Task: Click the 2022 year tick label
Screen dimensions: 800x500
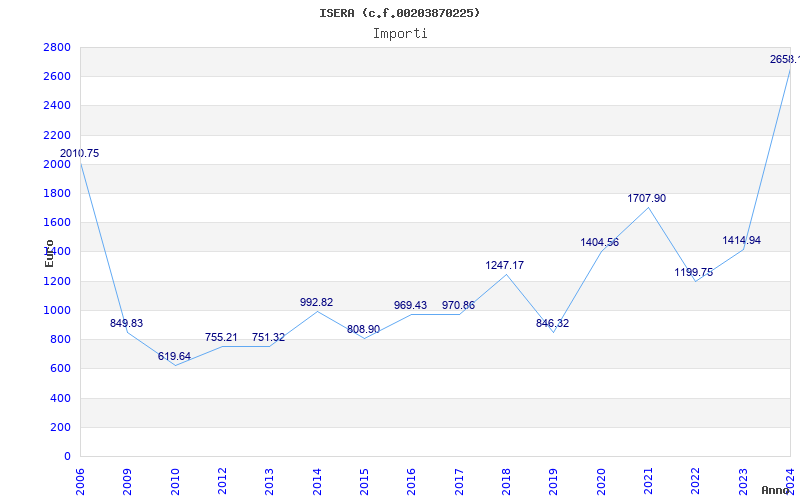Action: (695, 482)
